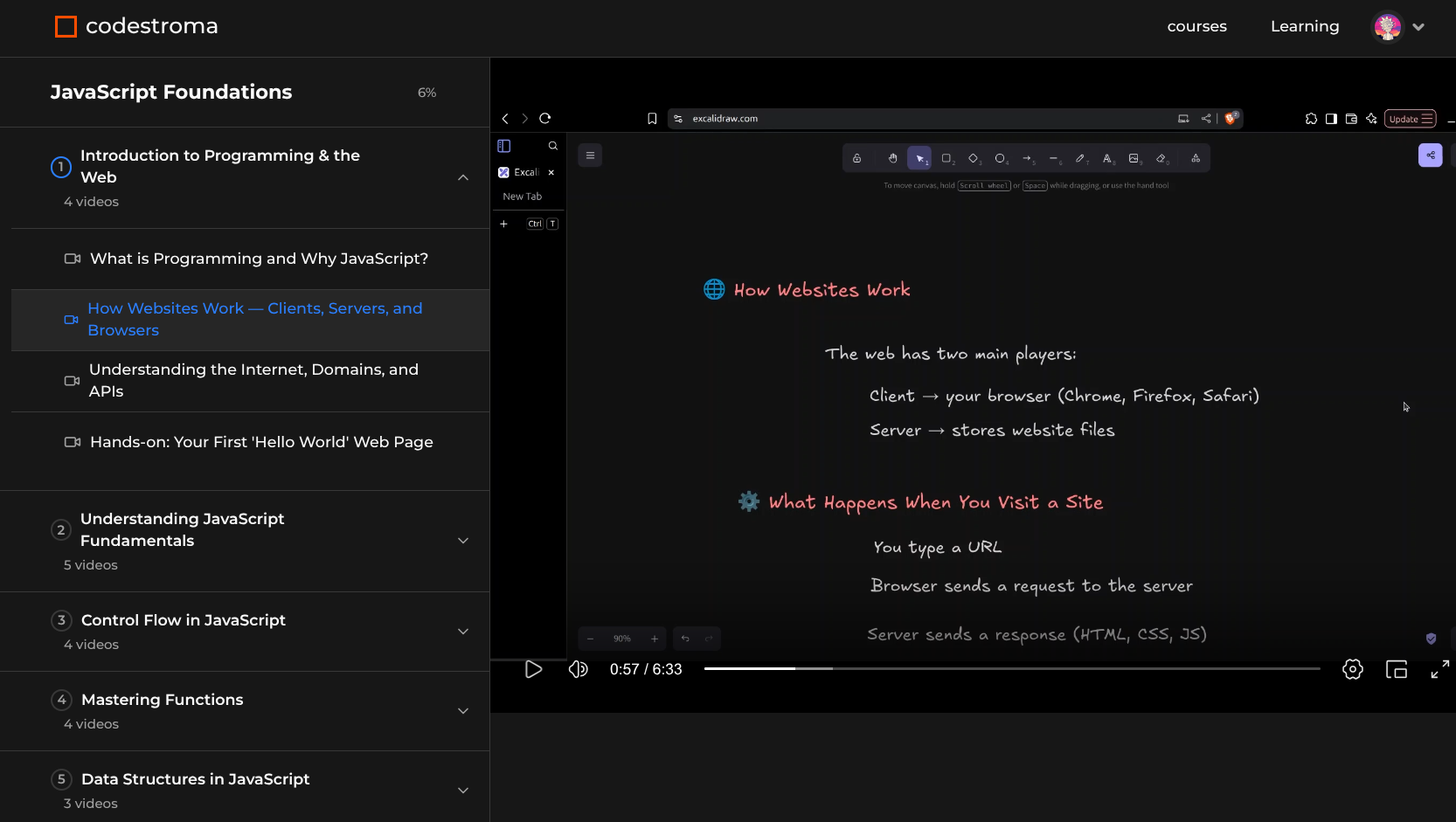The height and width of the screenshot is (822, 1456).
Task: Click the camera icon beside What is Programming
Action: (73, 259)
